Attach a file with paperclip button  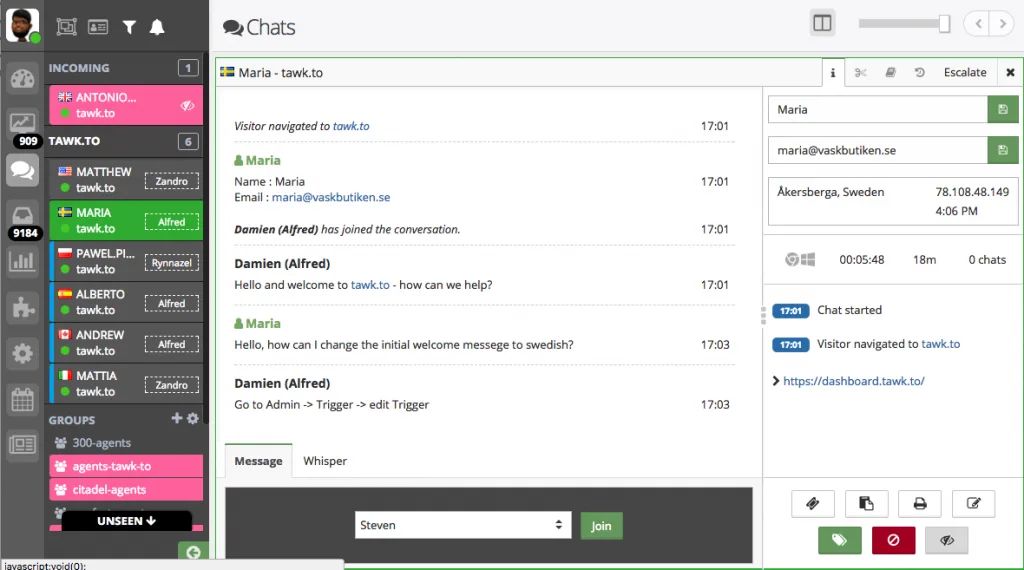tap(812, 504)
